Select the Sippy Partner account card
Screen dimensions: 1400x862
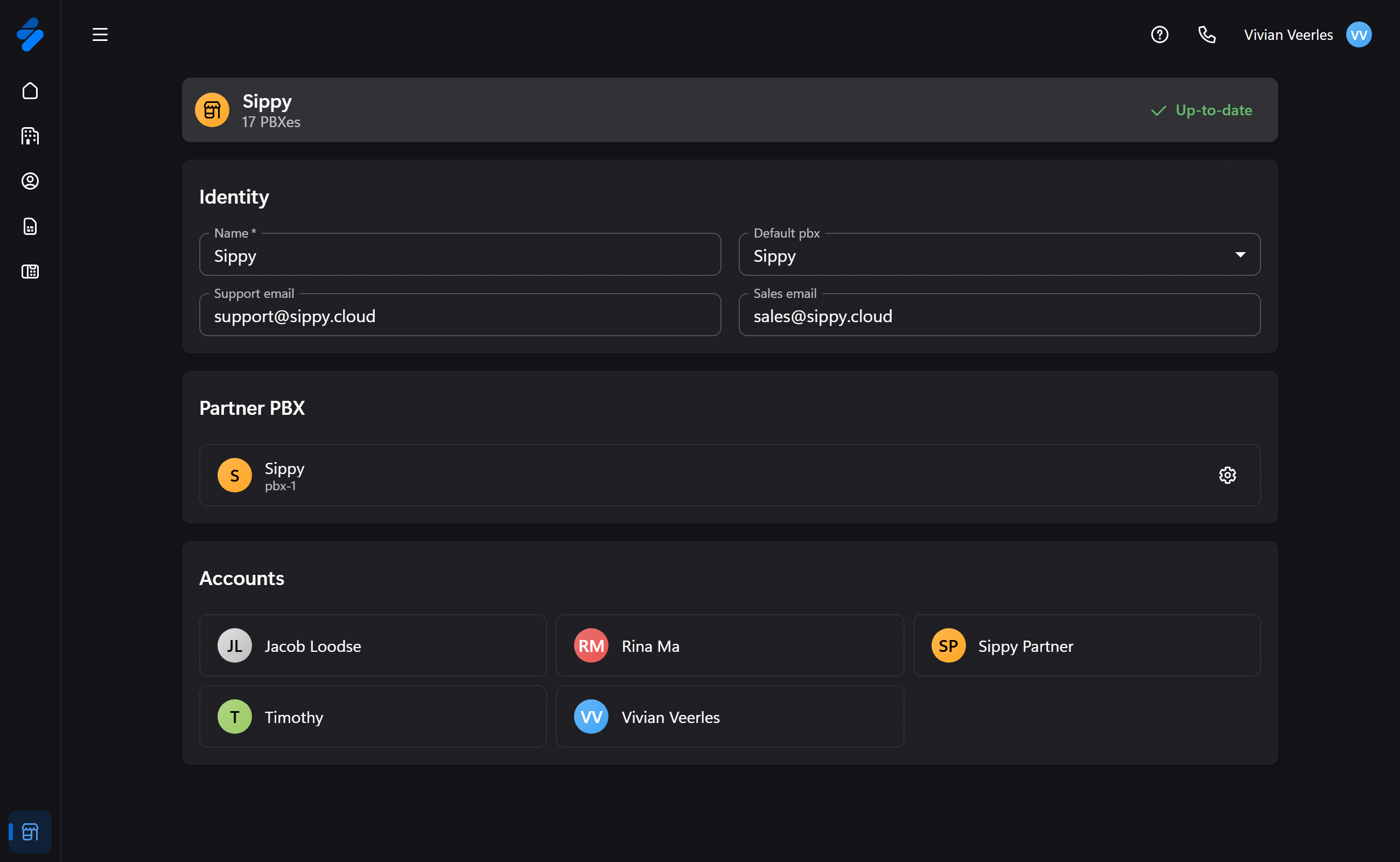point(1086,645)
